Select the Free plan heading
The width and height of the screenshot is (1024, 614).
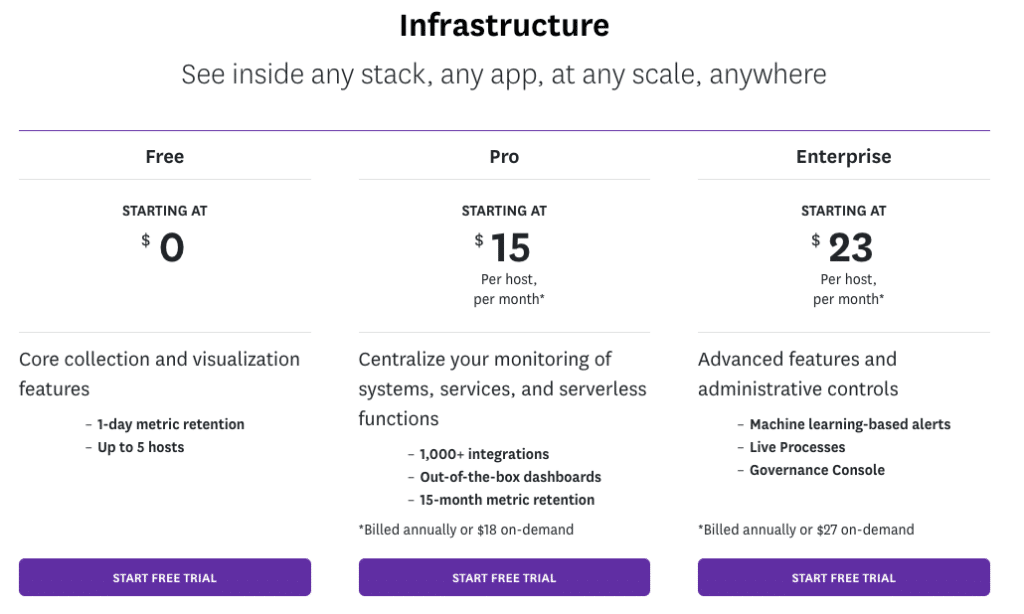point(164,156)
